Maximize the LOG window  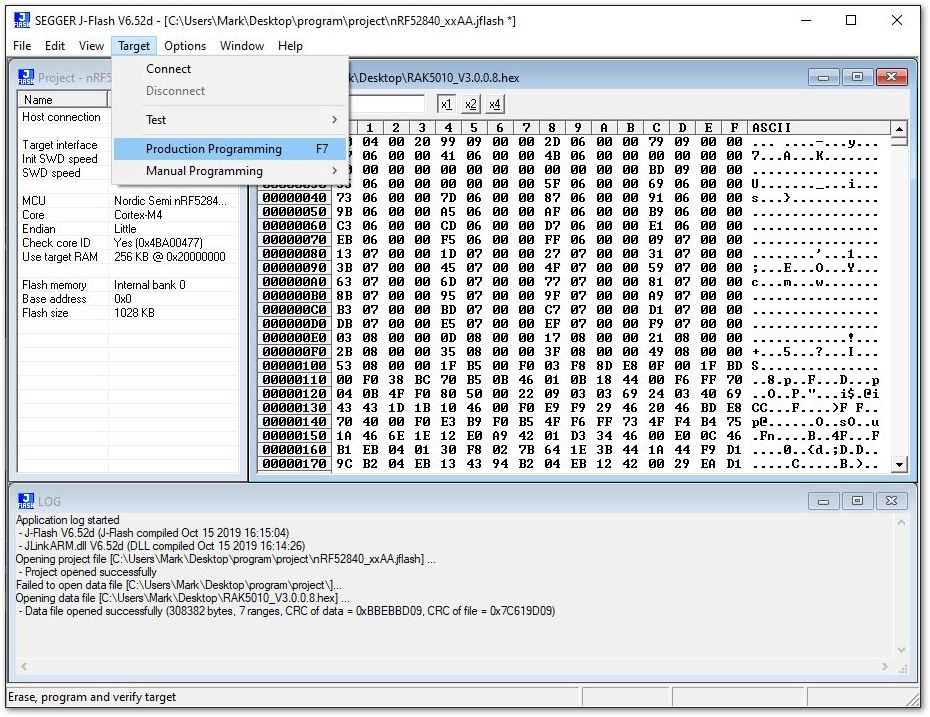tap(857, 501)
